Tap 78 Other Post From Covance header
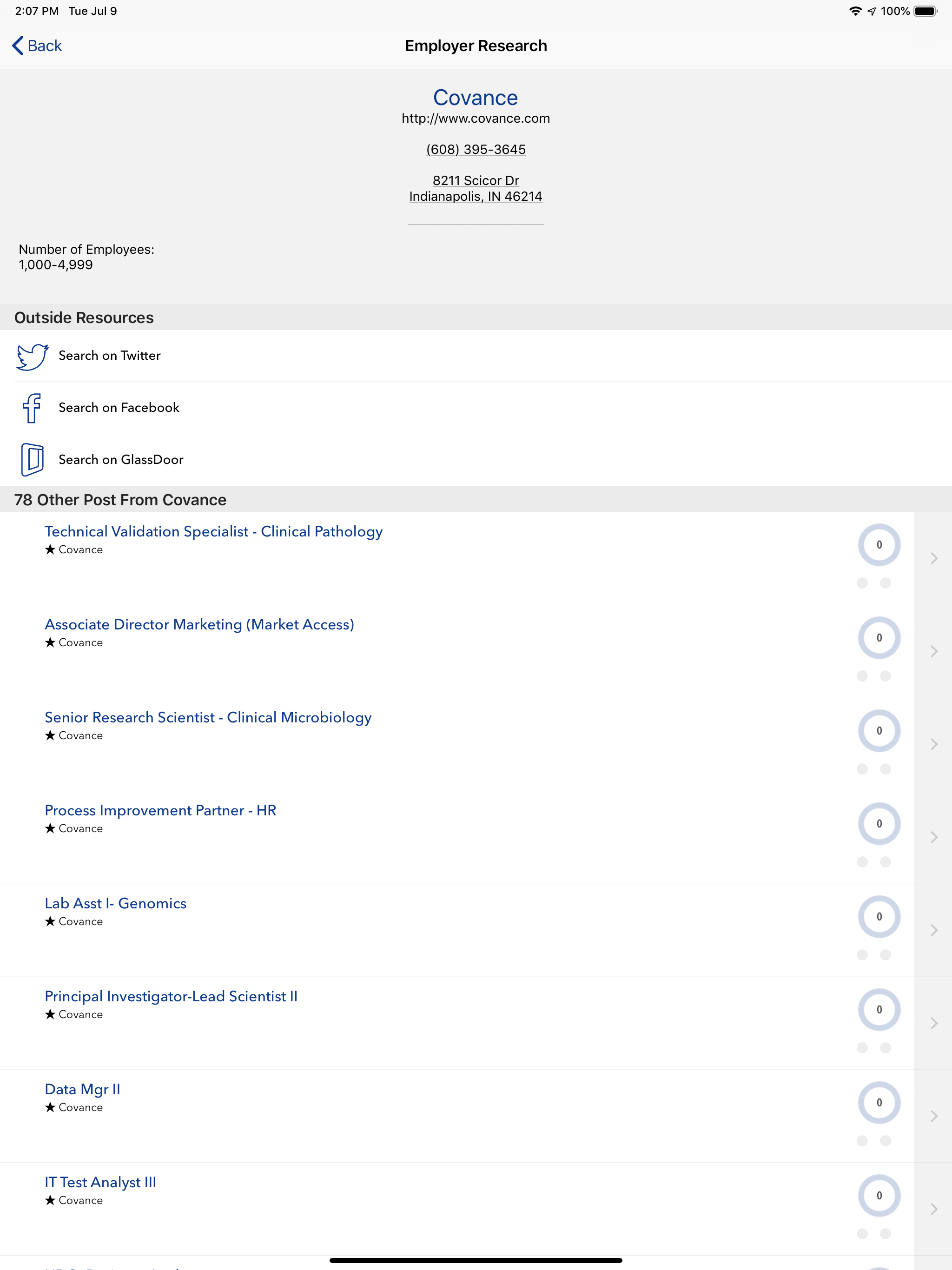The height and width of the screenshot is (1270, 952). (x=476, y=500)
